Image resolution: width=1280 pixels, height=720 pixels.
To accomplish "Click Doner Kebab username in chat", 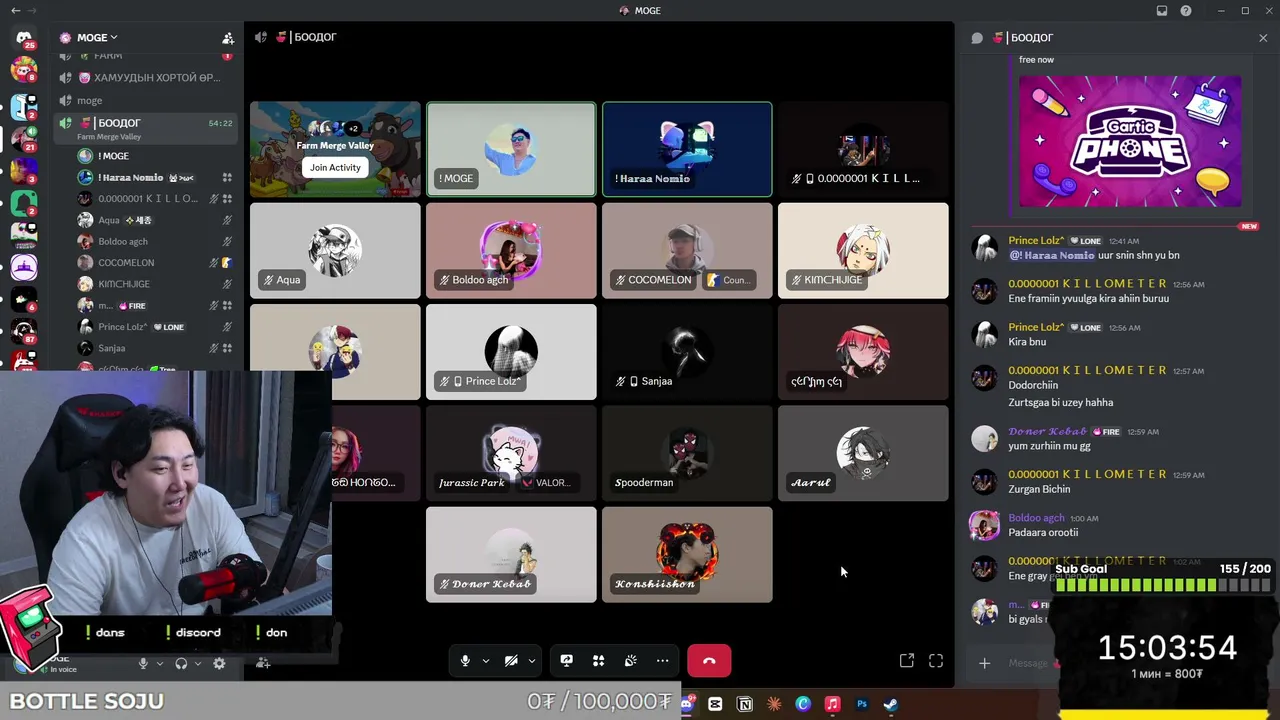I will pyautogui.click(x=1047, y=431).
